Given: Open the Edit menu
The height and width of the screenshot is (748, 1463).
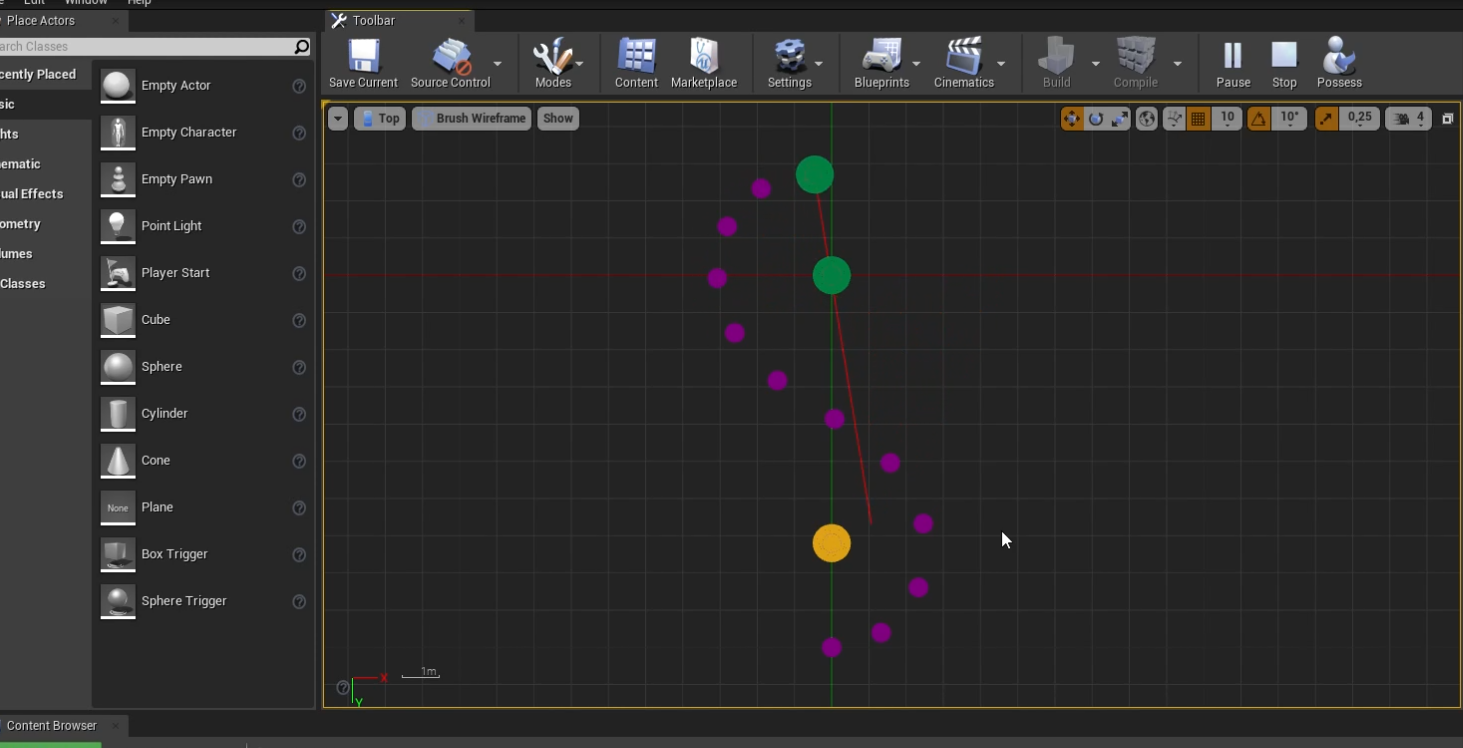Looking at the screenshot, I should pos(34,3).
